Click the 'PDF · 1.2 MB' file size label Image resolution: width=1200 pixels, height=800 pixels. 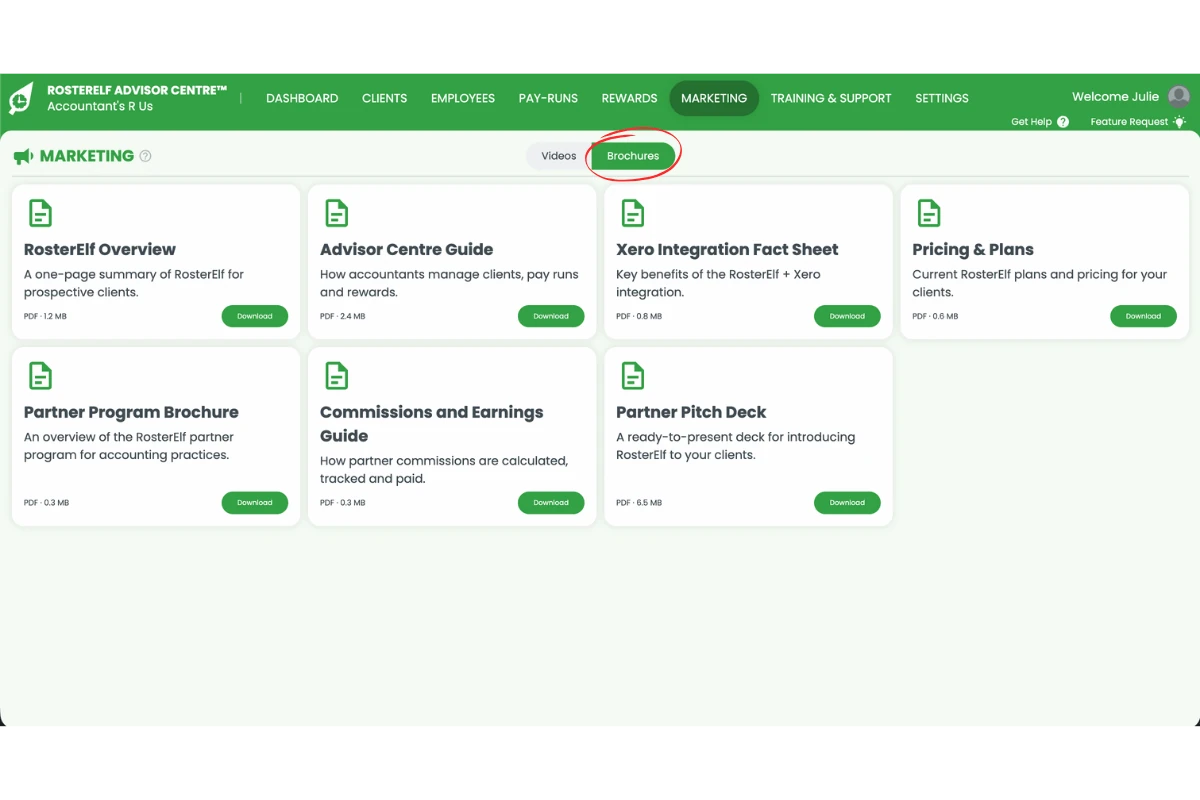coord(45,316)
